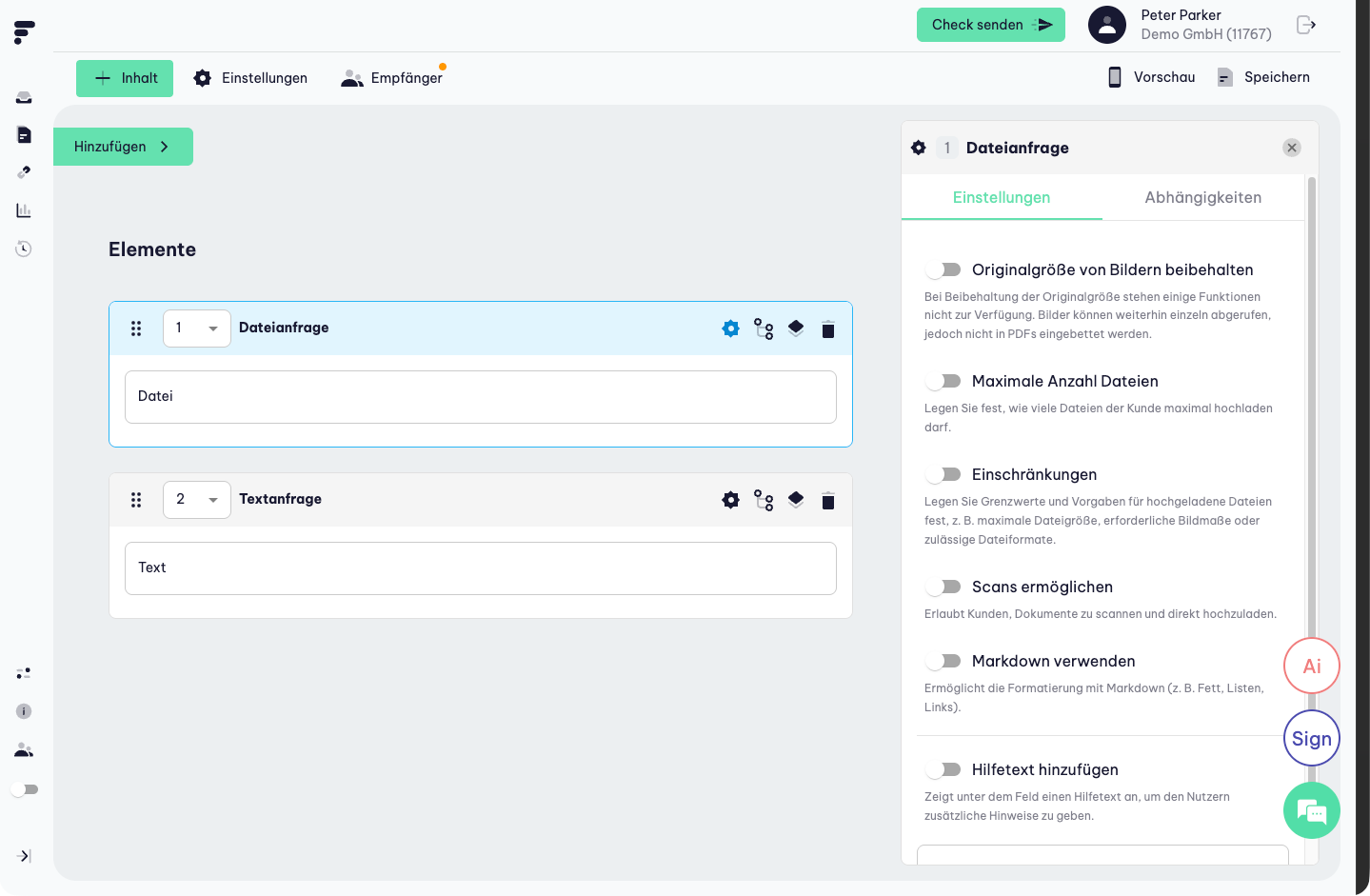This screenshot has width=1370, height=896.
Task: Click the Check senden button
Action: [990, 25]
